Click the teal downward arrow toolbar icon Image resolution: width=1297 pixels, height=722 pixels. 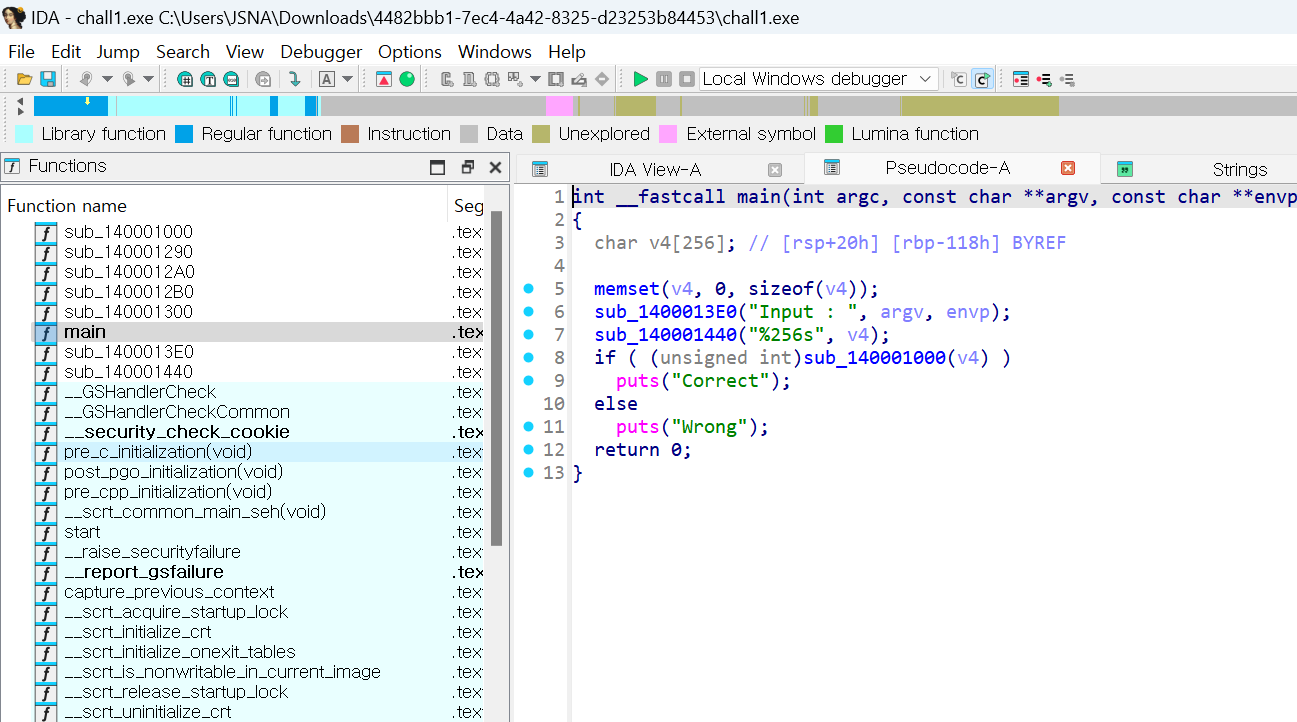(x=295, y=79)
